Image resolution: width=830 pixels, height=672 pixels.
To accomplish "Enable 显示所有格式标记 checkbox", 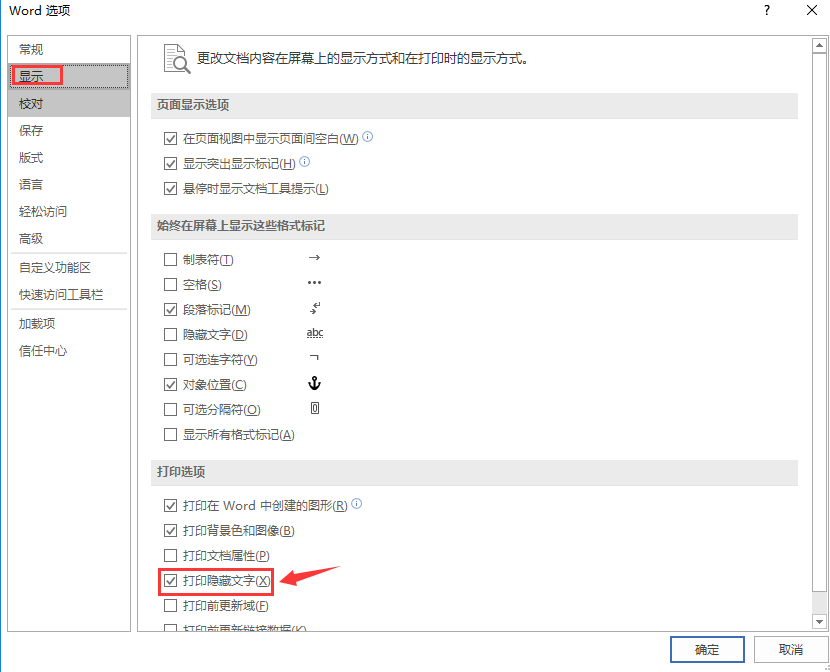I will [170, 435].
